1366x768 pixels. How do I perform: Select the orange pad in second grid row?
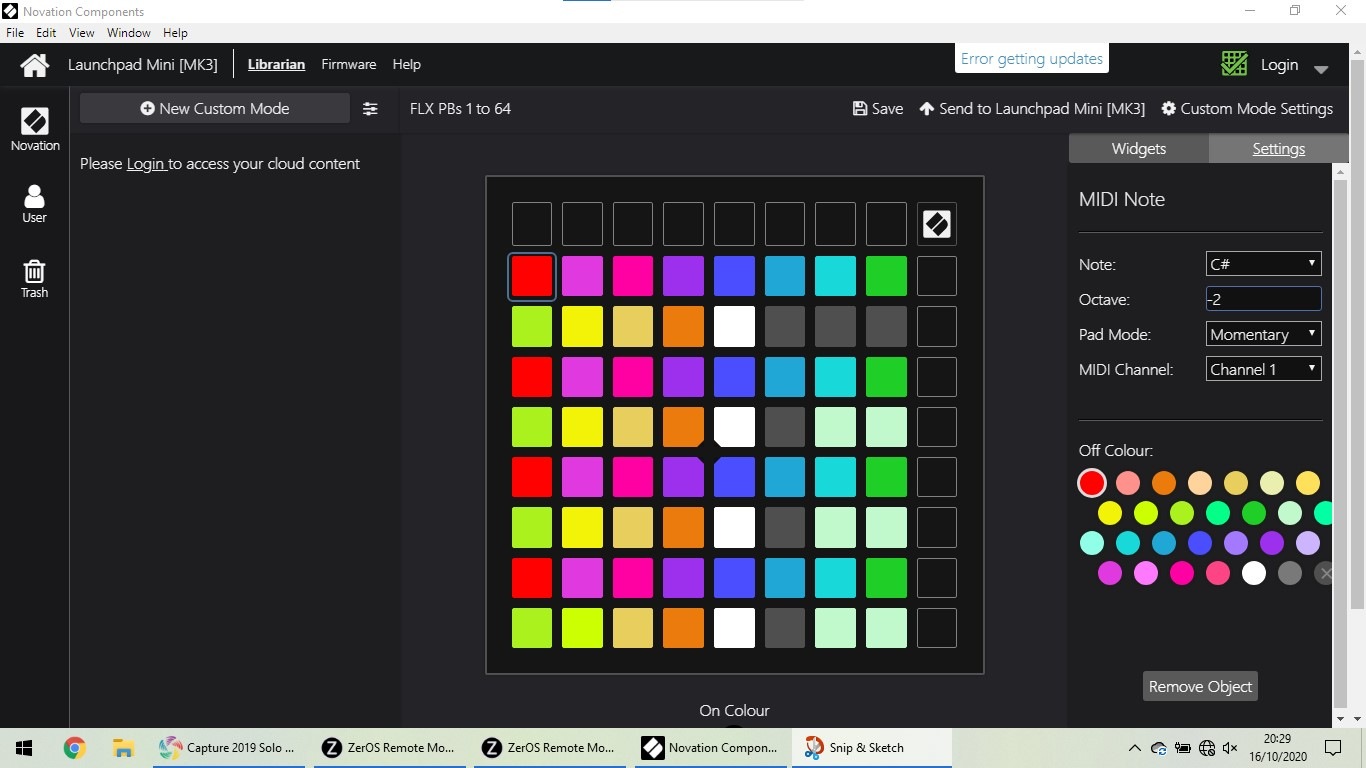point(683,326)
